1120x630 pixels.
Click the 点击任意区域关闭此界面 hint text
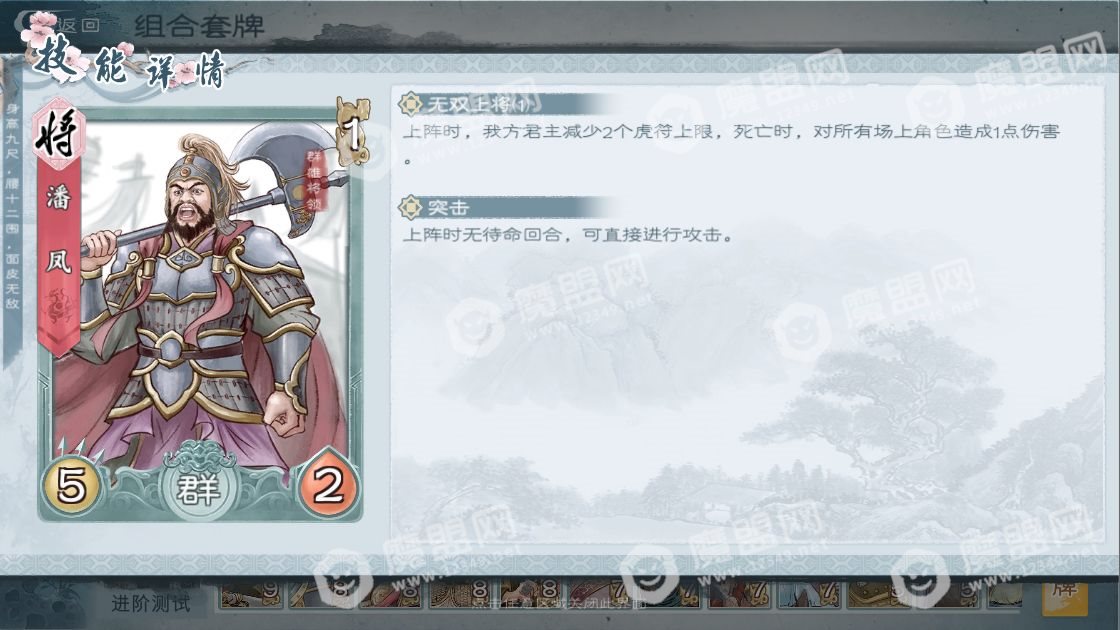click(559, 603)
